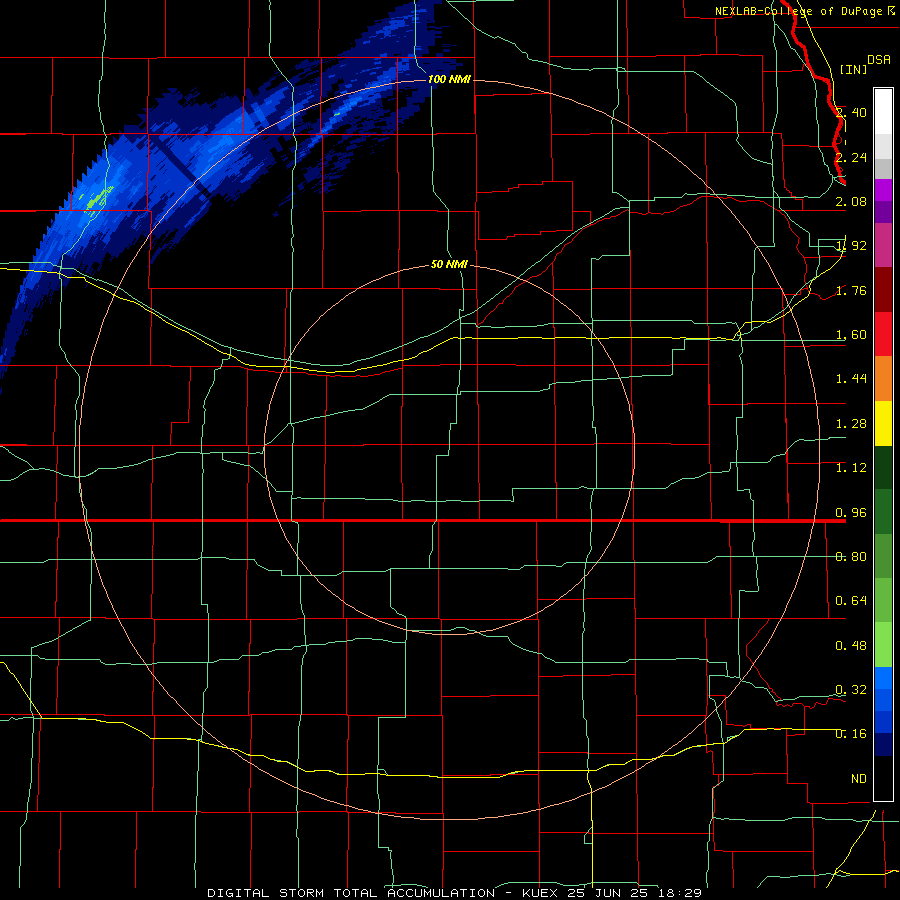900x900 pixels.
Task: Click the 25 JUN 25 date text
Action: click(x=608, y=893)
